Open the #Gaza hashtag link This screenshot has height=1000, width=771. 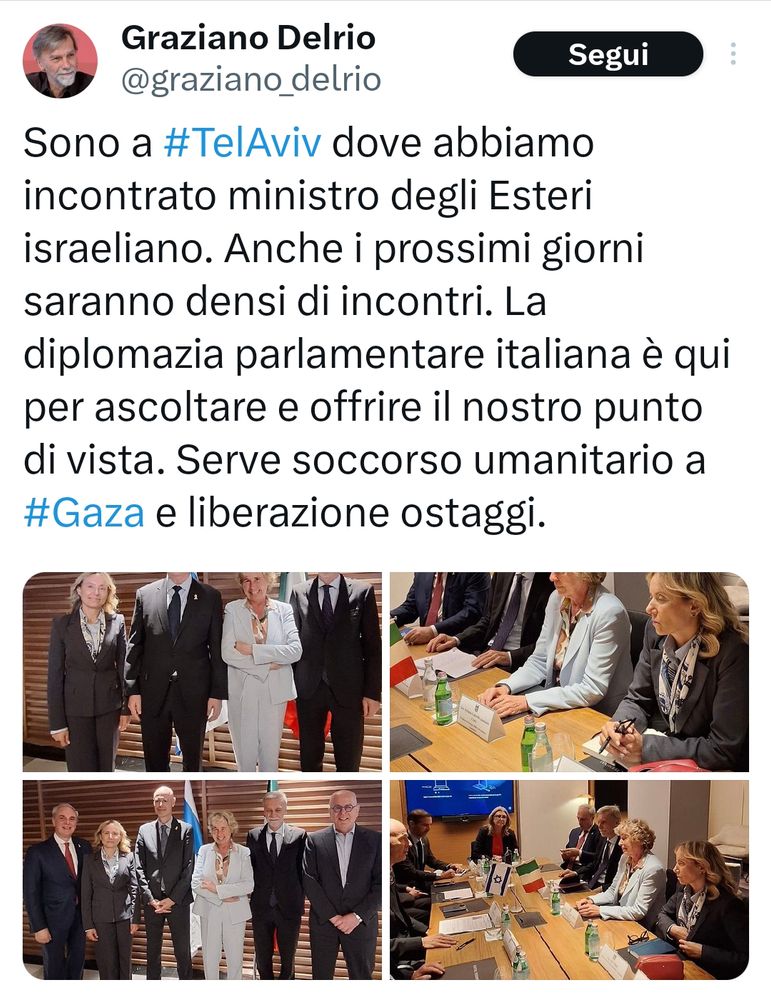click(84, 513)
